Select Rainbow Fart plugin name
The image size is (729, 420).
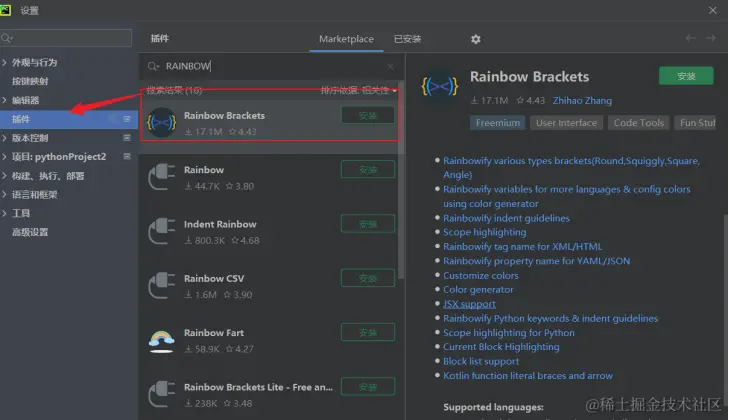(x=214, y=333)
